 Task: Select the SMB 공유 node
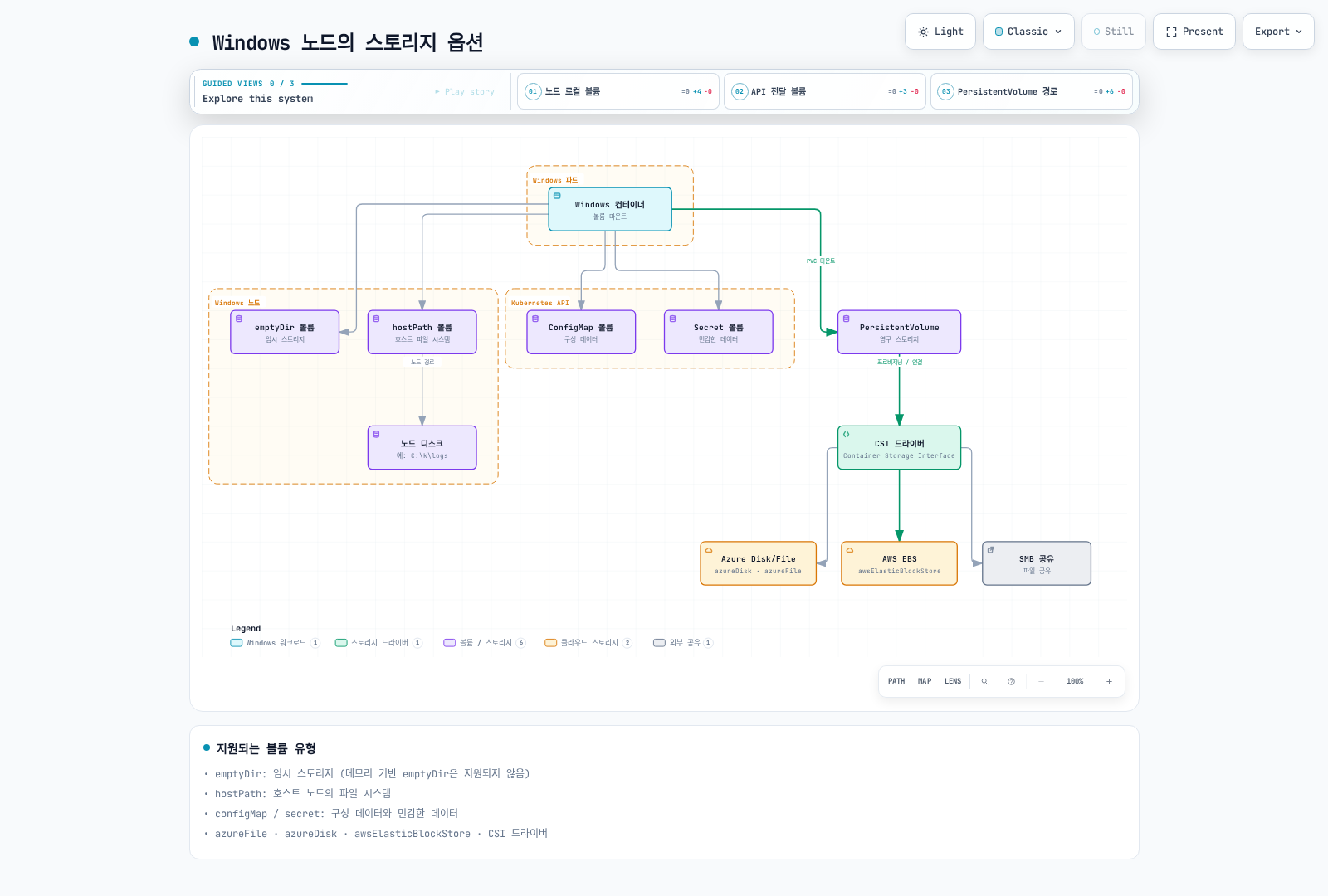pos(1037,563)
